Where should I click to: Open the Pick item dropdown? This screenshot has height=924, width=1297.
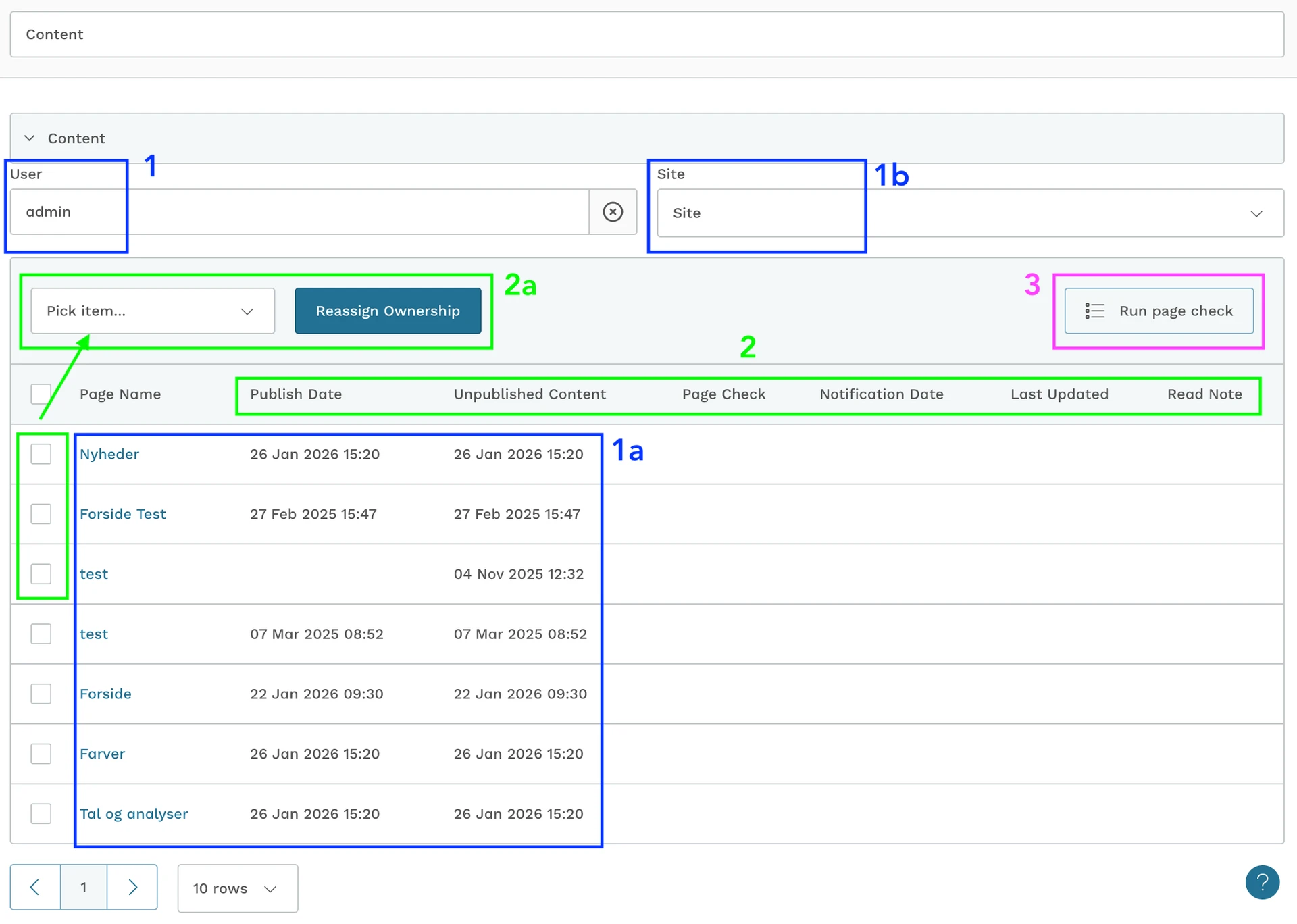click(x=153, y=311)
